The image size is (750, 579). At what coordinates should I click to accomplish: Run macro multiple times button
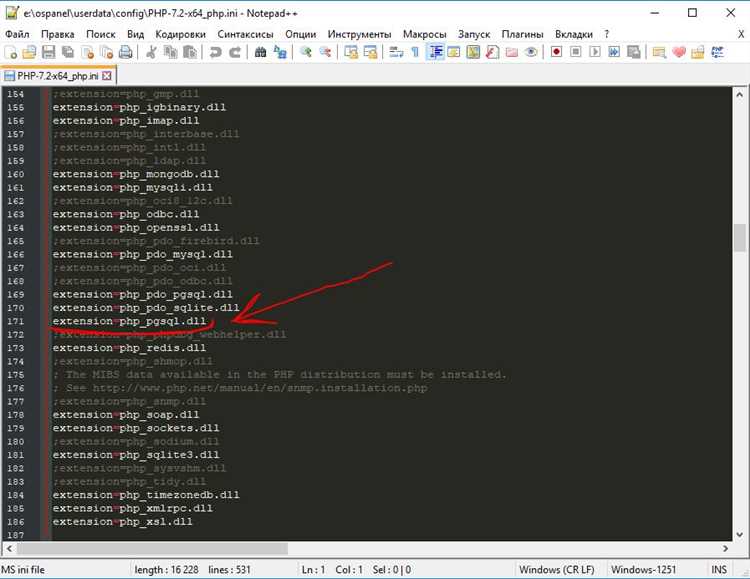614,51
